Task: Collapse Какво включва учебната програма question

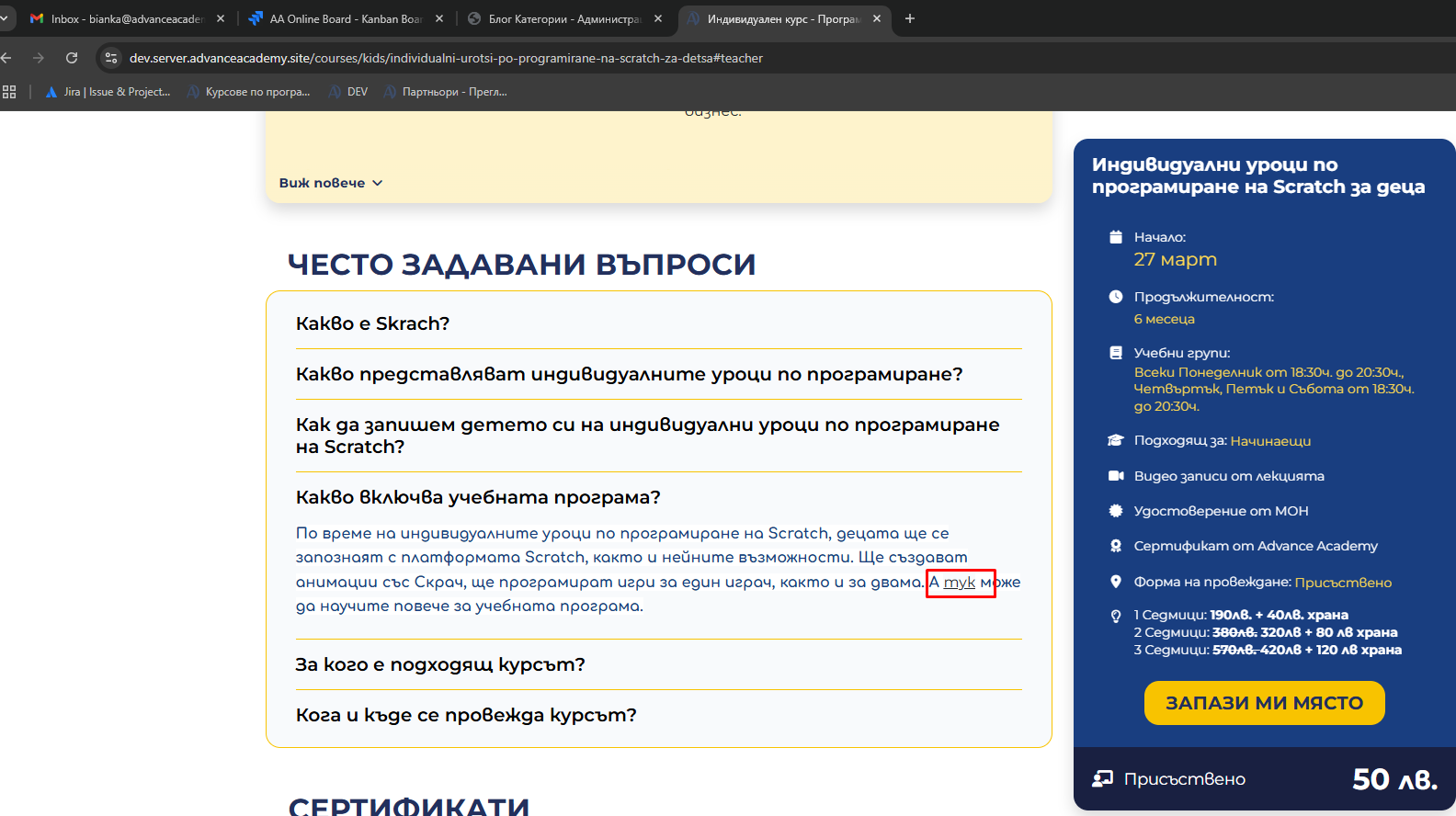Action: [x=658, y=497]
